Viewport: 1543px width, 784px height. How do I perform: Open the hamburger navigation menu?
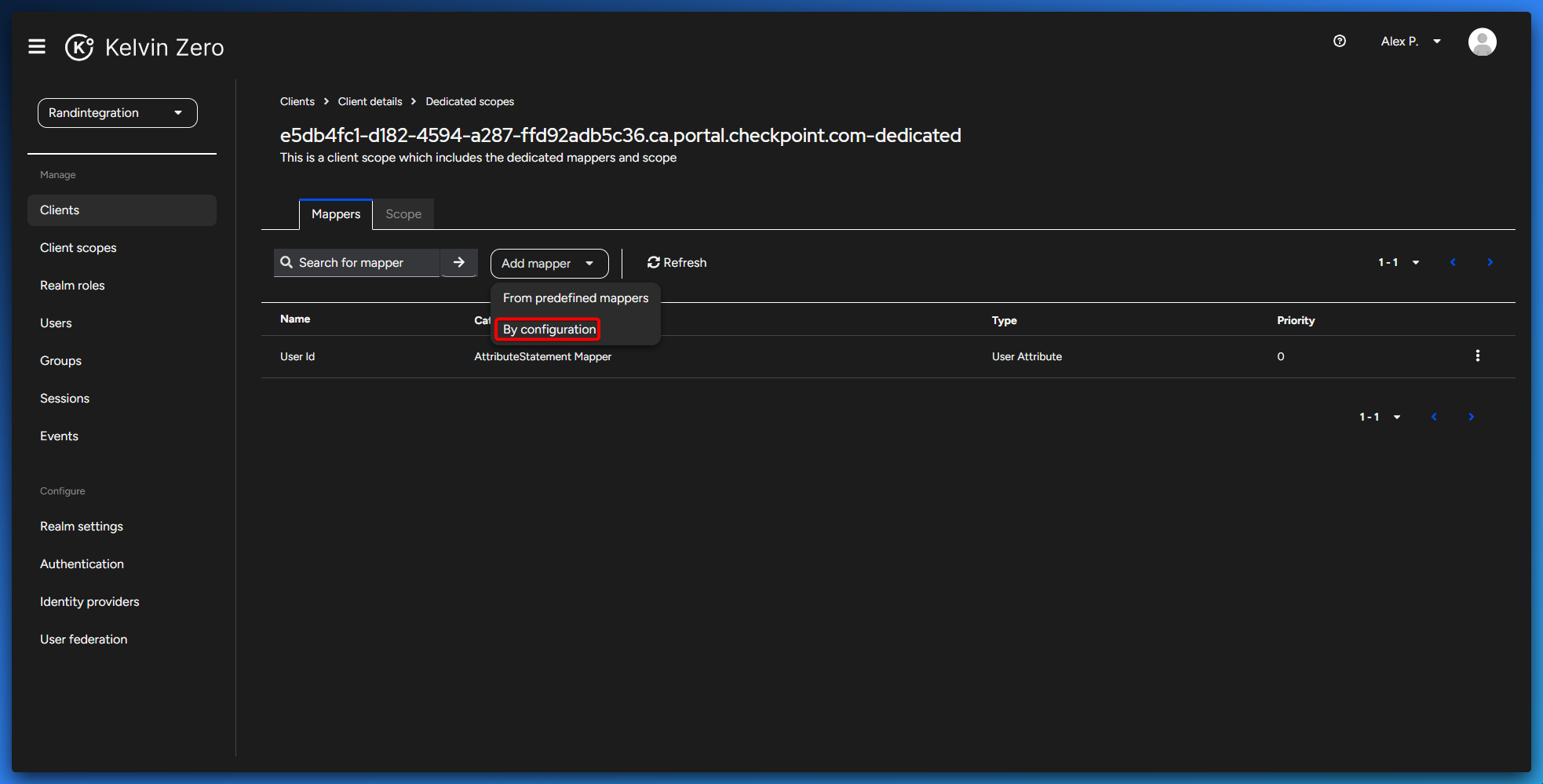[37, 47]
